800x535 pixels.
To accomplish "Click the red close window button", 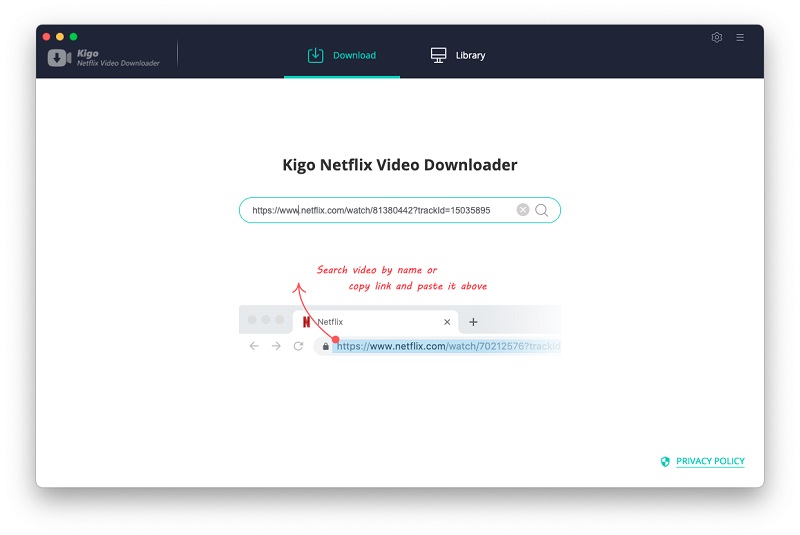I will coord(46,37).
